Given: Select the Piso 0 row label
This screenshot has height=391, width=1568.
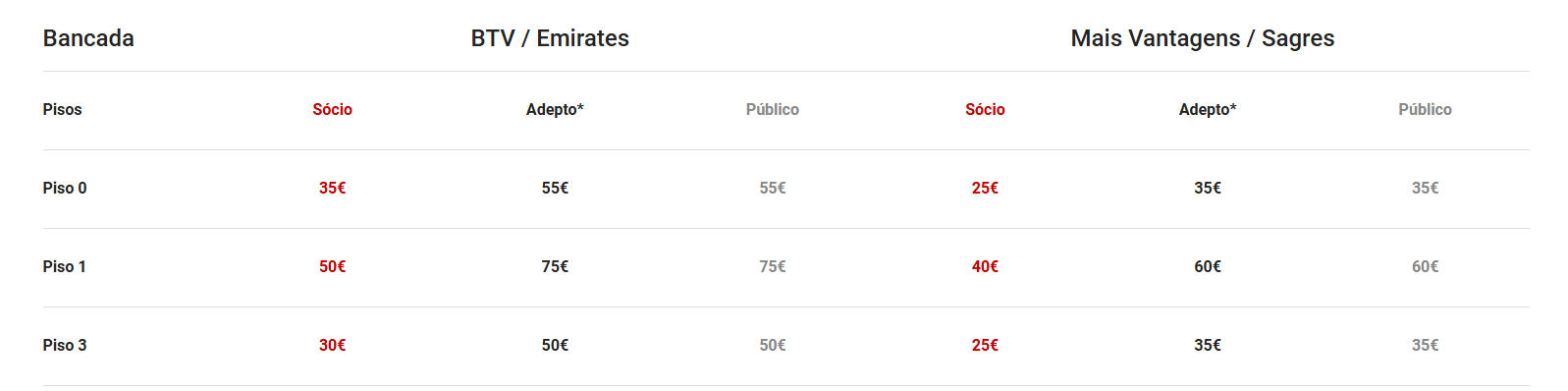Looking at the screenshot, I should point(65,188).
